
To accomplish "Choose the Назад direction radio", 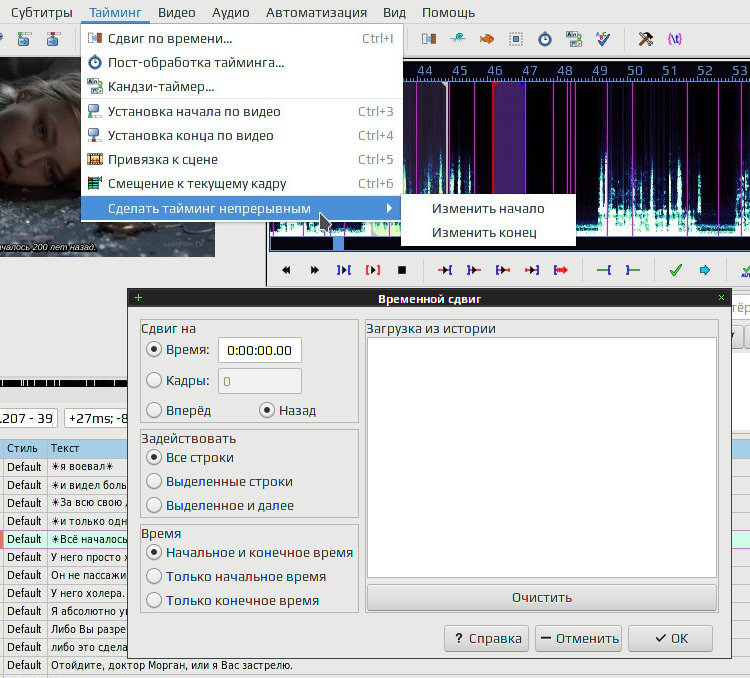I will point(267,410).
